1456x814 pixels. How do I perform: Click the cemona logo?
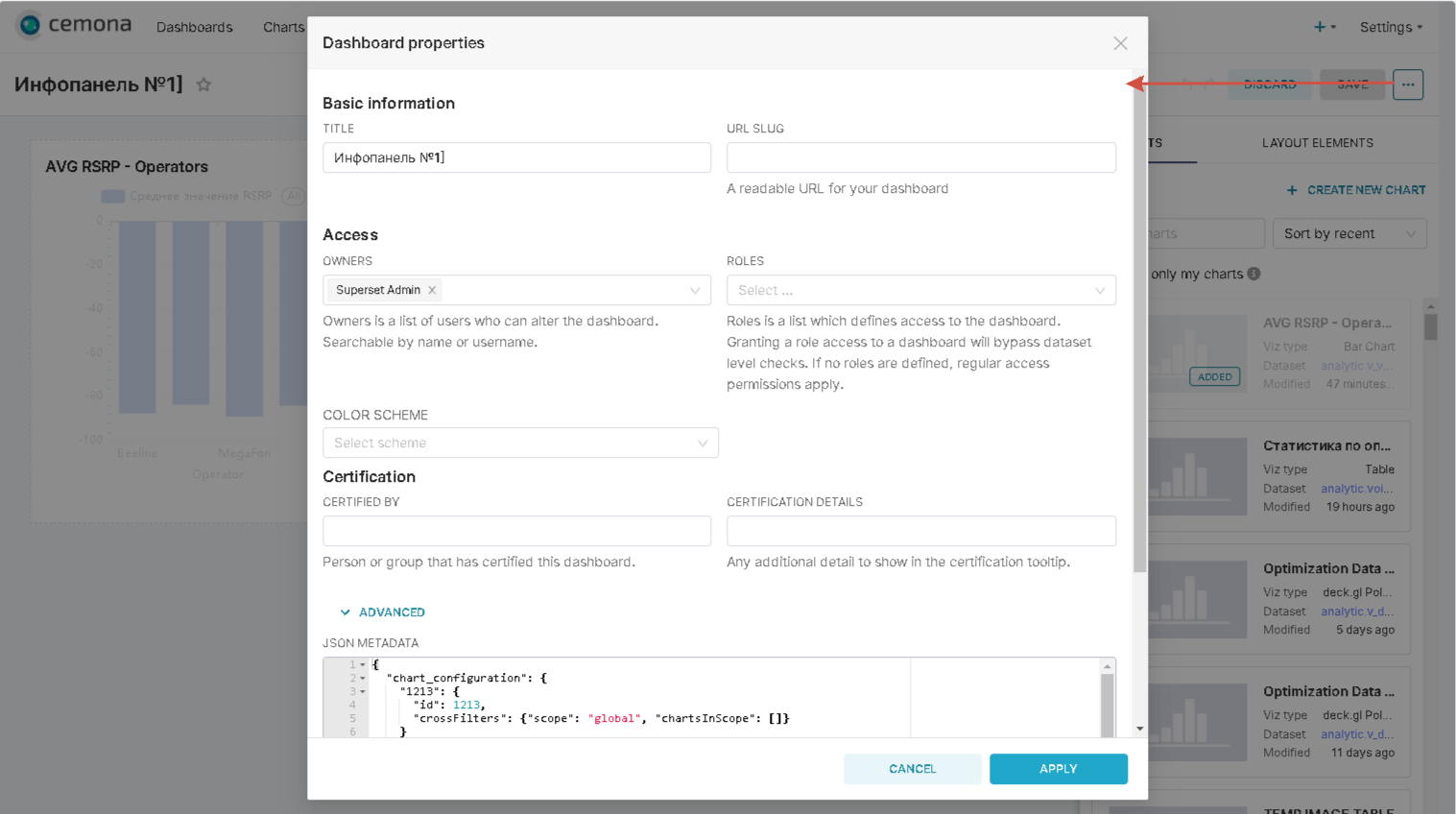pos(75,25)
